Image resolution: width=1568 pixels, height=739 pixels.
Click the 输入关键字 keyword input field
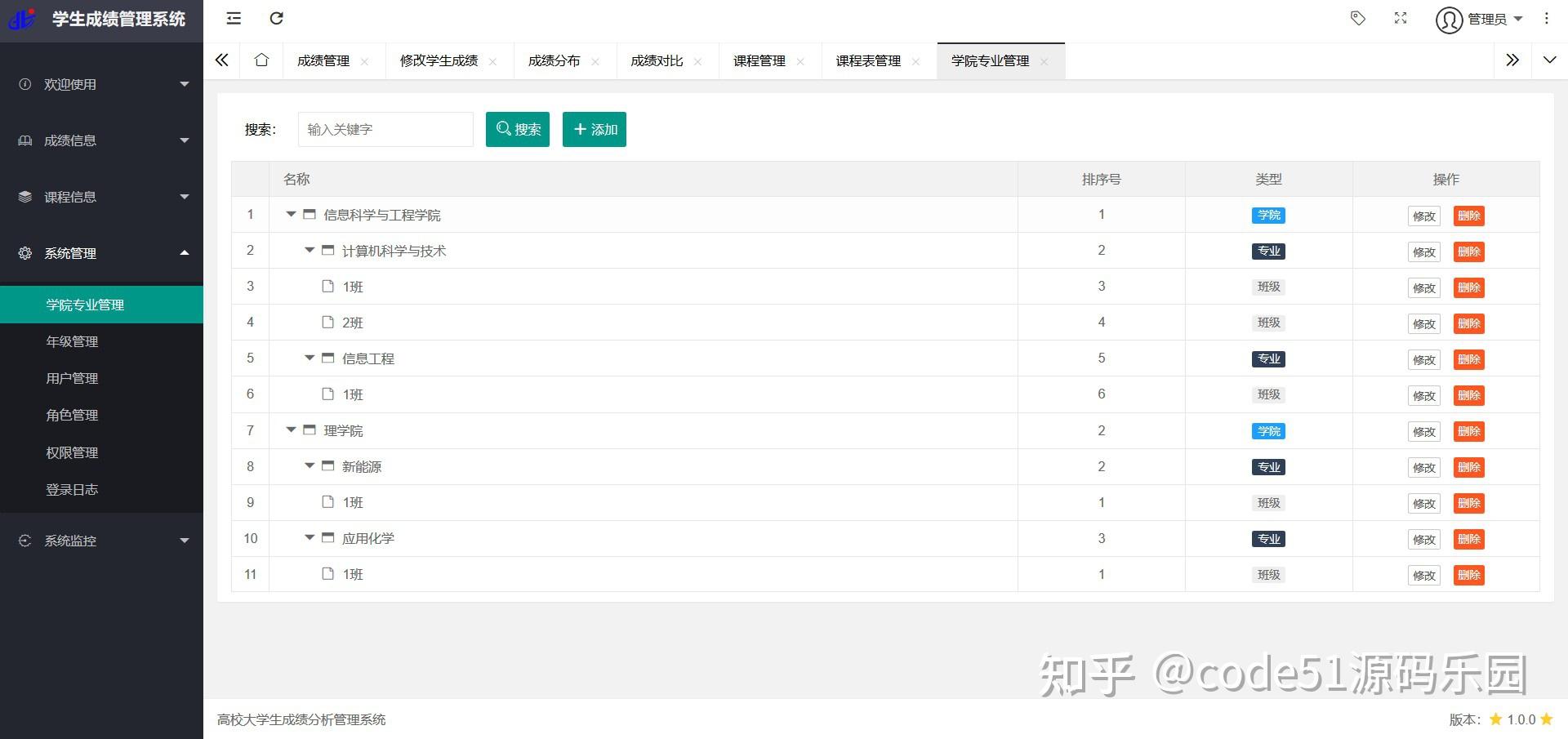385,129
